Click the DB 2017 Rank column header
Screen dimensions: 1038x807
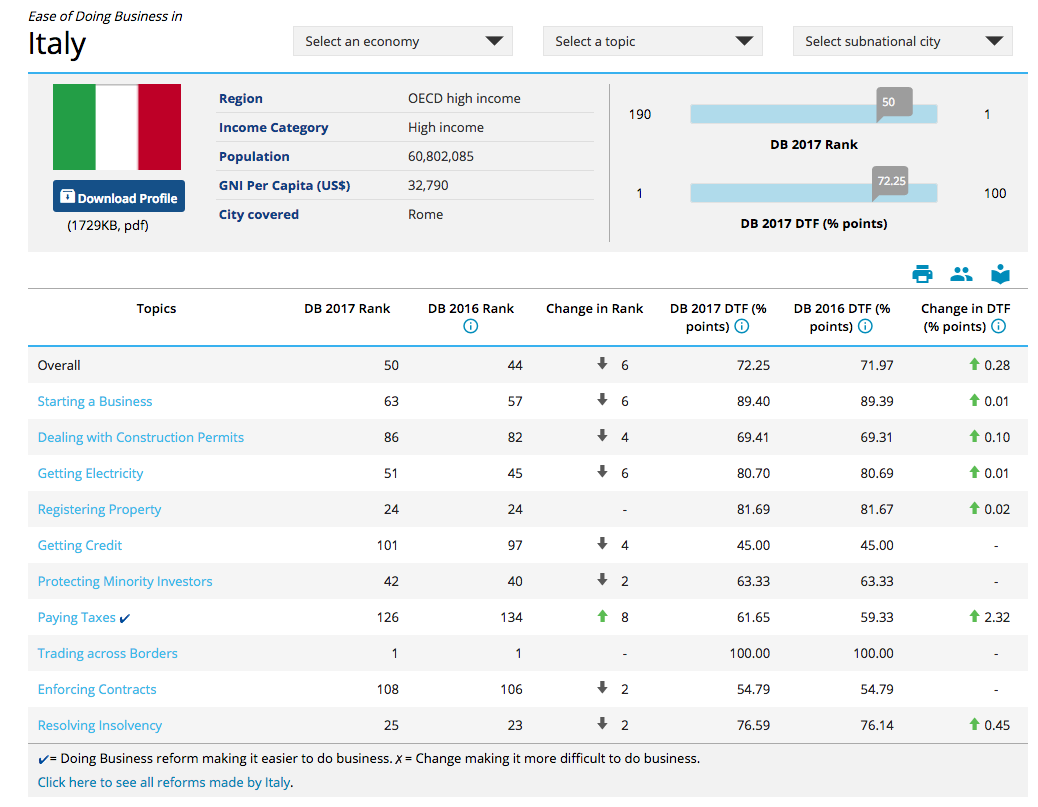[347, 309]
